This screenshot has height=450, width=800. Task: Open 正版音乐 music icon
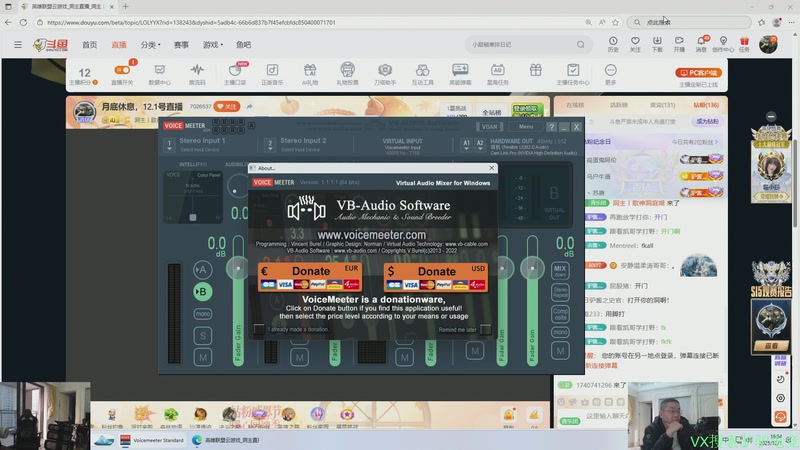pos(272,74)
